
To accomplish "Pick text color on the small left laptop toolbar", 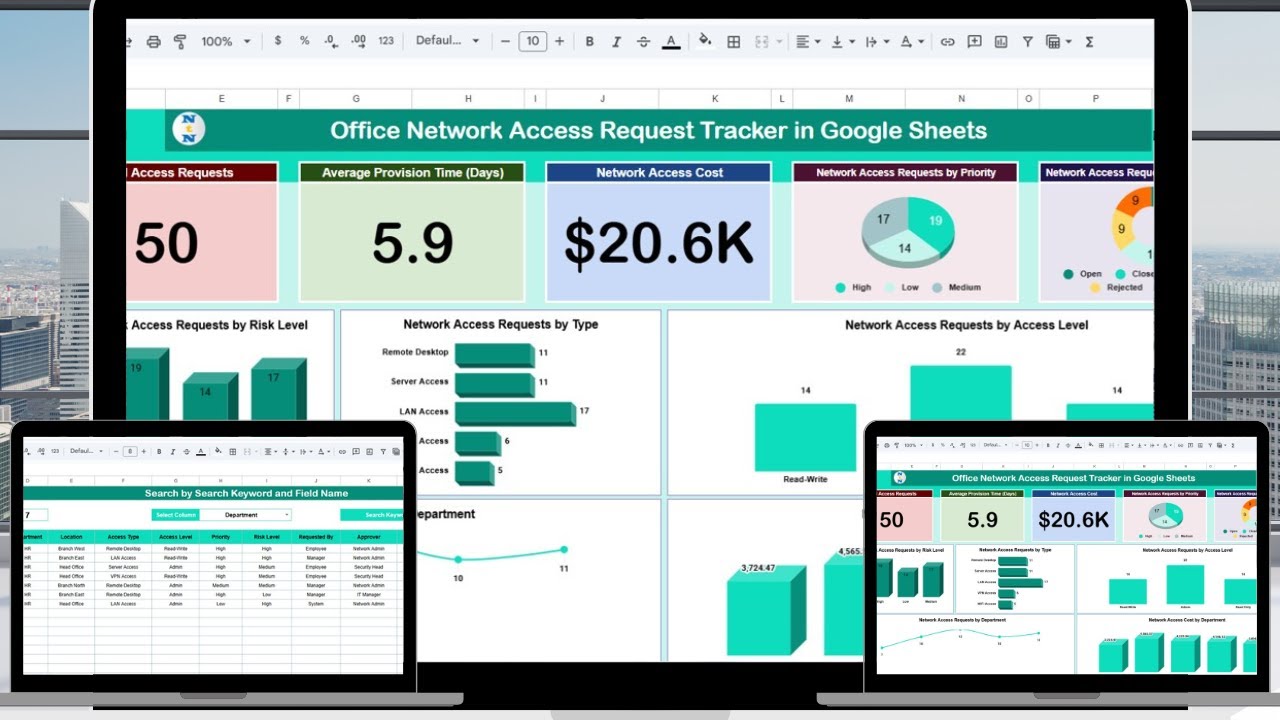I will 201,452.
